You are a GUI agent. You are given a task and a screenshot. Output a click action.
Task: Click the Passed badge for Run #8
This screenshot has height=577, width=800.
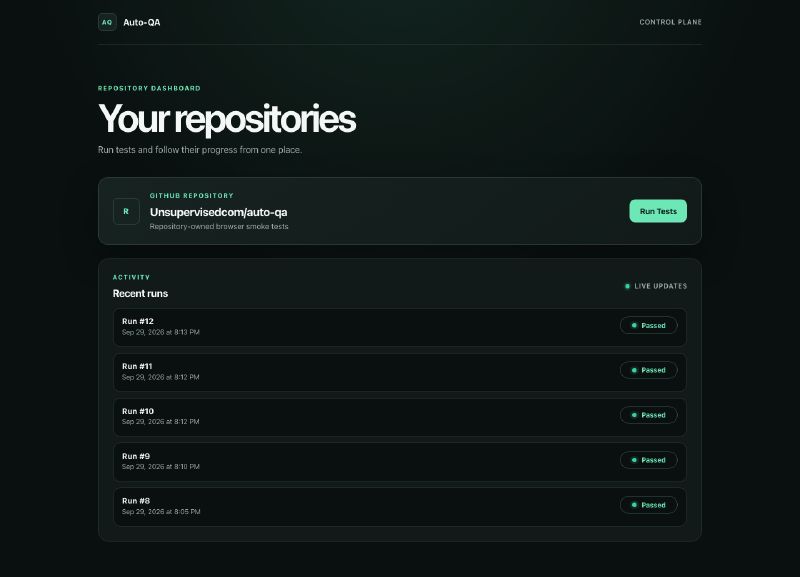(x=648, y=505)
